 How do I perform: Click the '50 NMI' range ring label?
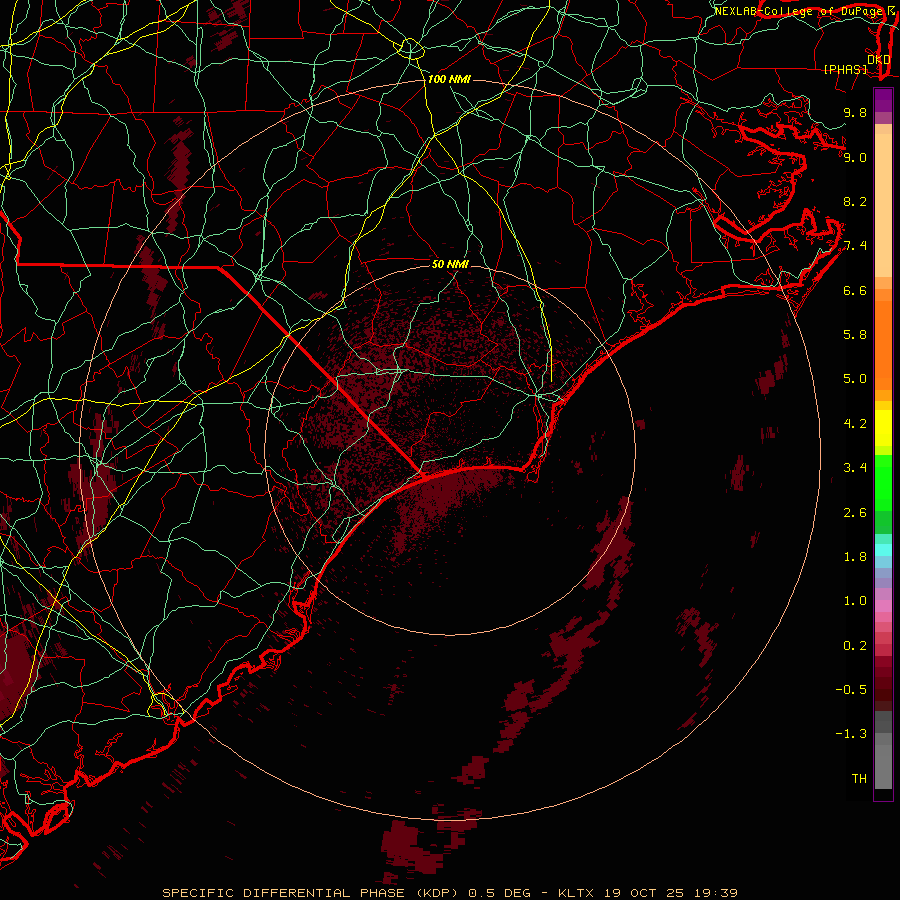point(450,264)
